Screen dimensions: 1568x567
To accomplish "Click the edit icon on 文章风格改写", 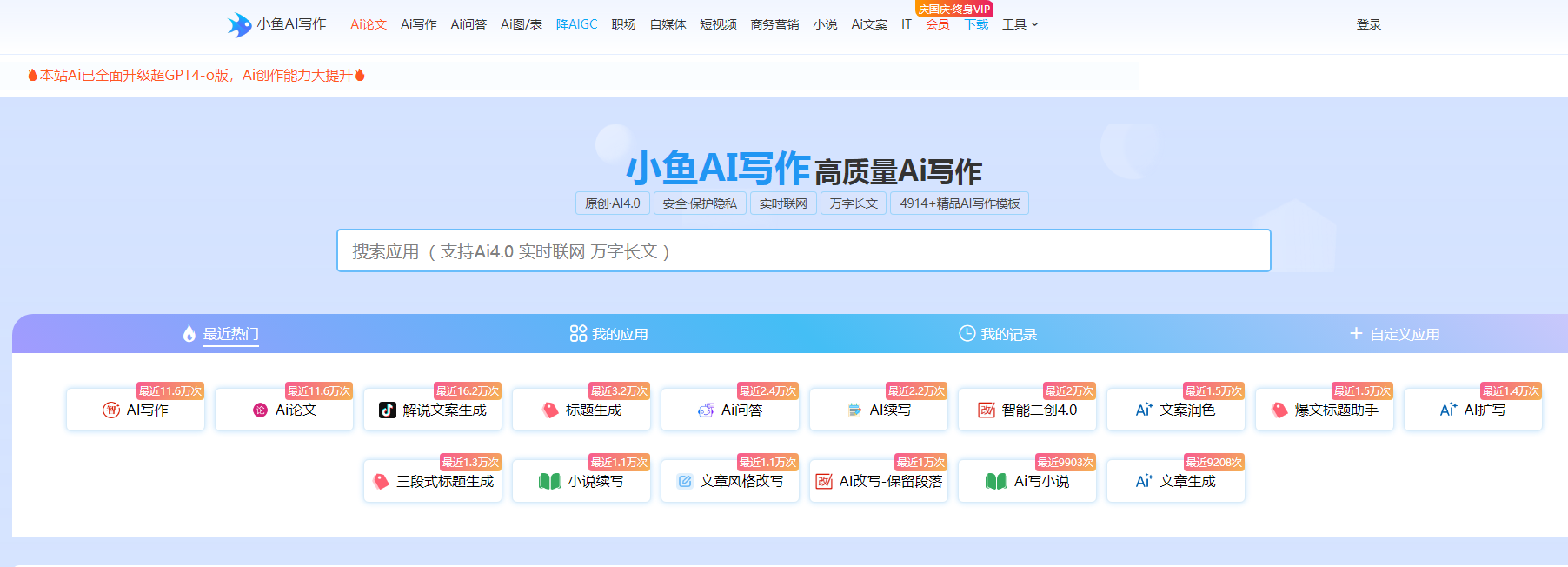I will coord(685,482).
